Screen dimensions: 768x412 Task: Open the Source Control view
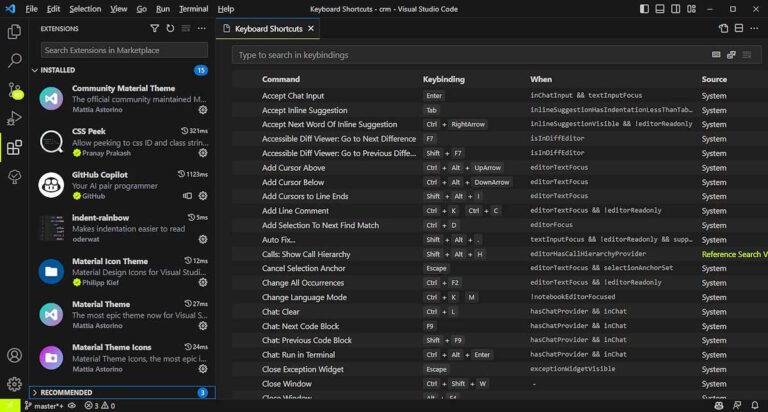[x=14, y=90]
